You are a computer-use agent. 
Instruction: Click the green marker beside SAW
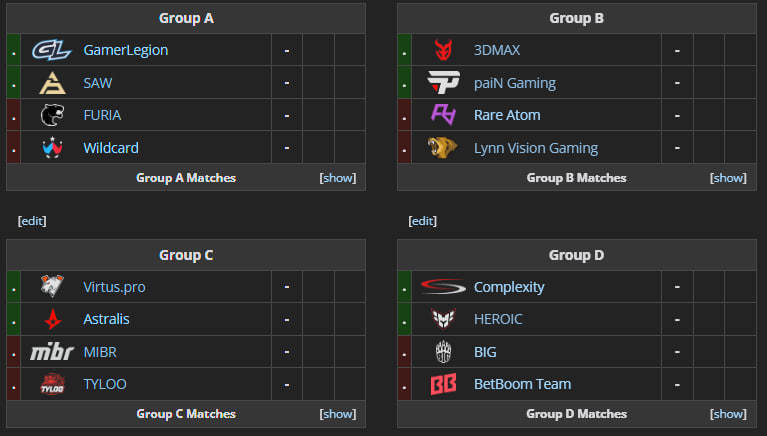13,83
